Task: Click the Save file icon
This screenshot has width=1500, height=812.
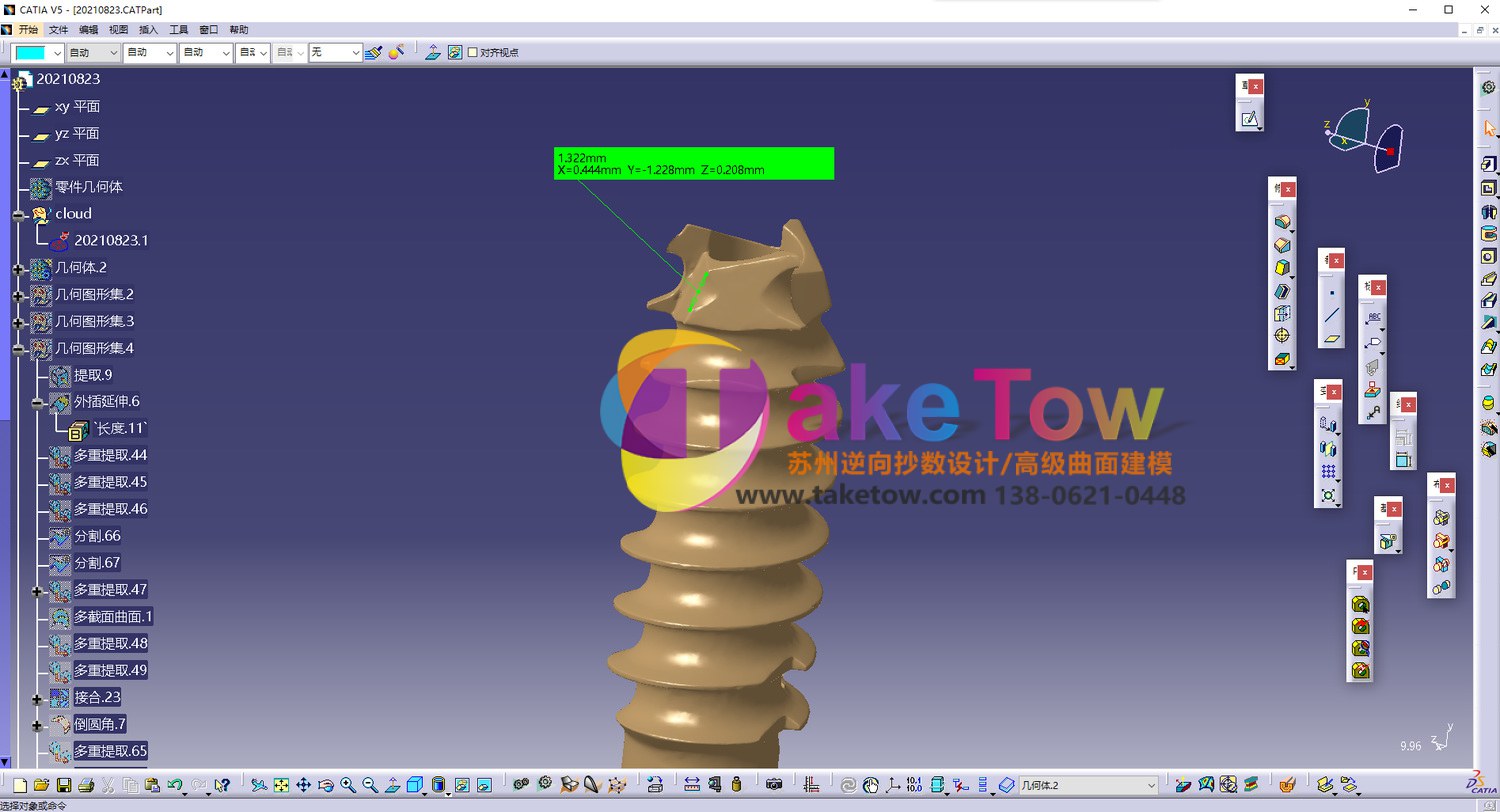Action: coord(63,785)
